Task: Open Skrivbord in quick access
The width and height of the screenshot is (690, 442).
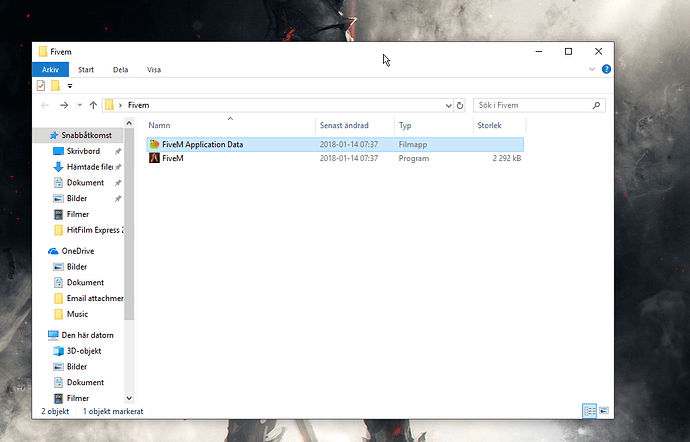Action: pos(83,151)
